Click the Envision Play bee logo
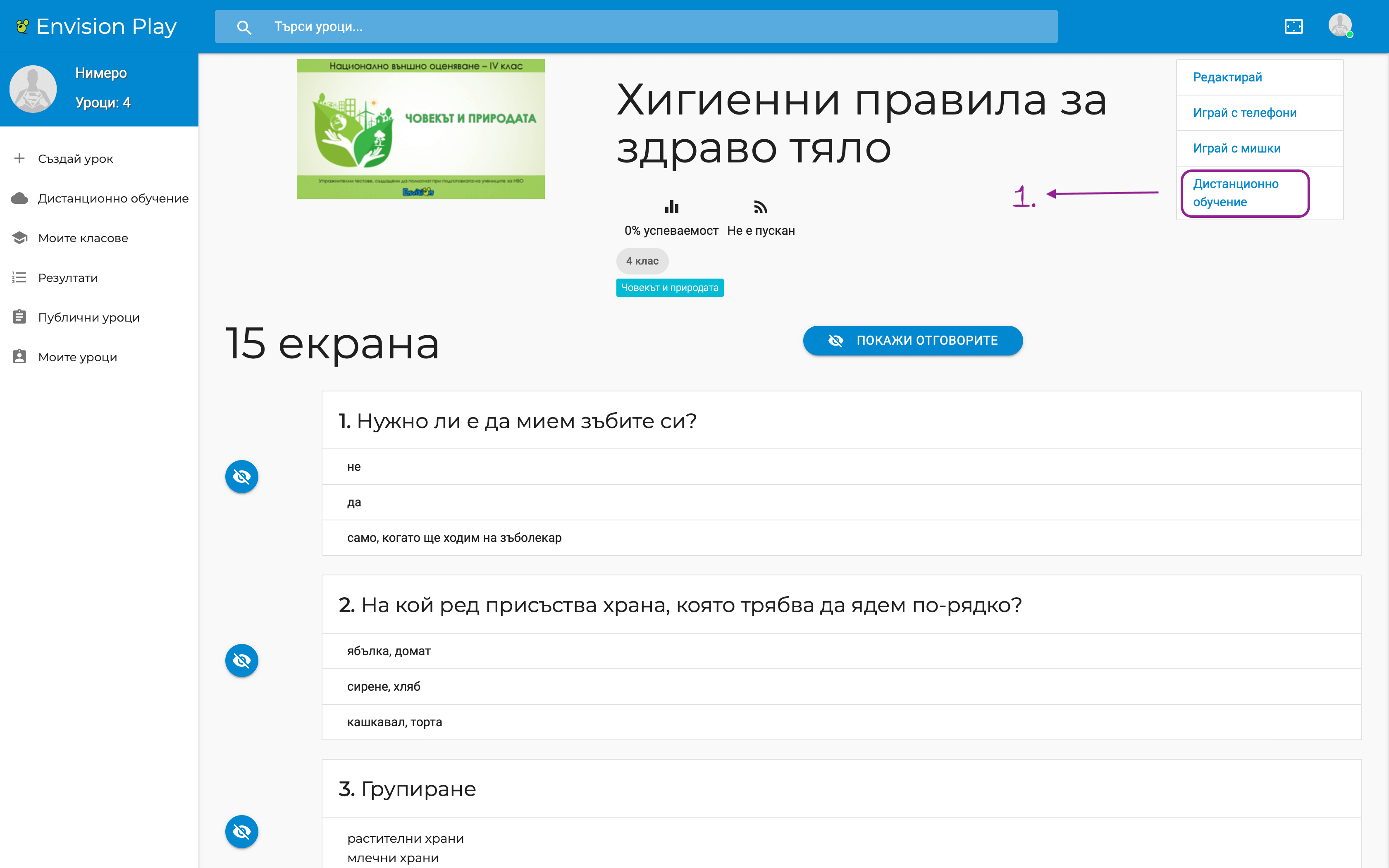This screenshot has width=1389, height=868. [22, 25]
